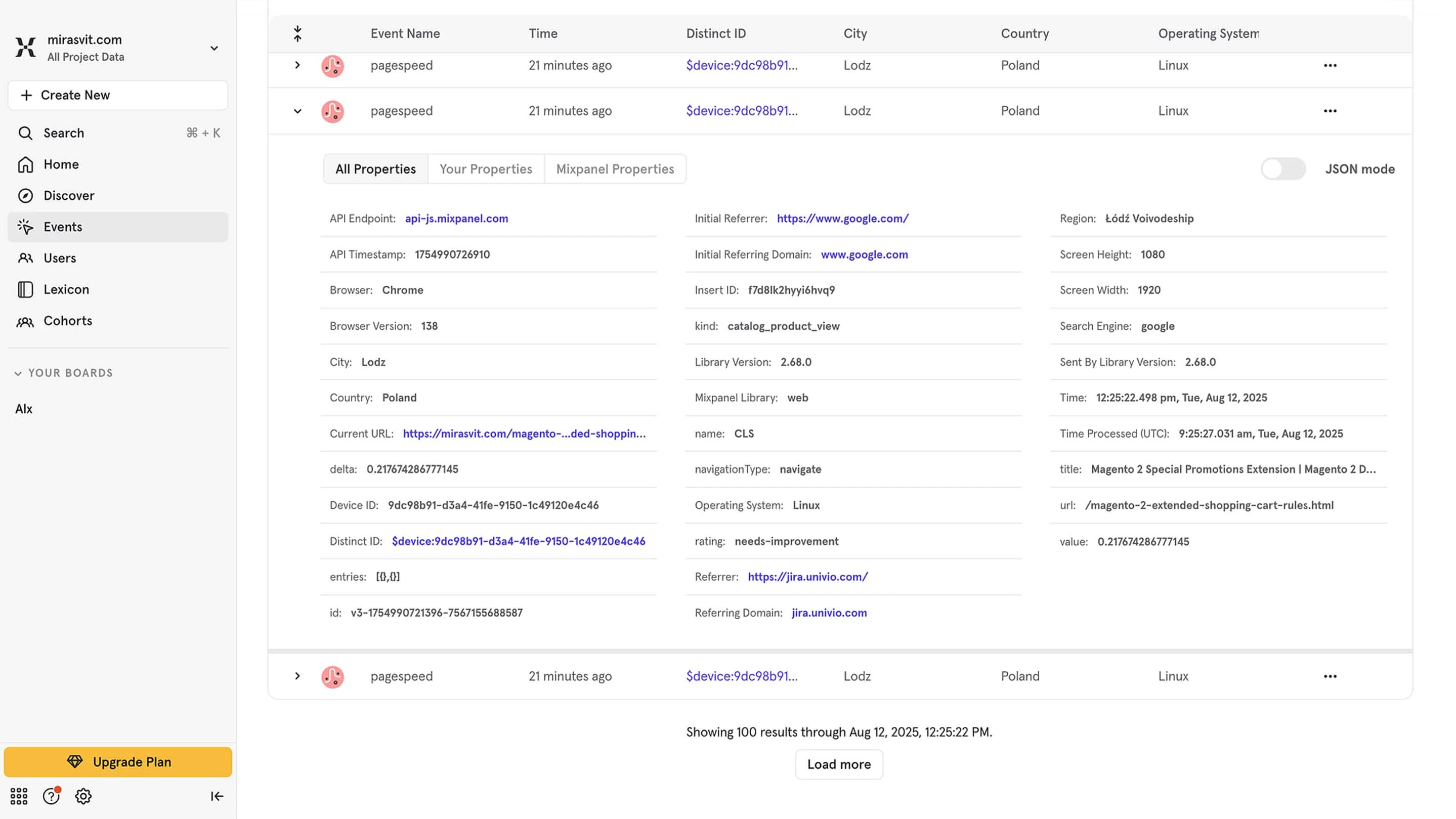1456x819 pixels.
Task: Expand the first pagespeed event row
Action: (297, 65)
